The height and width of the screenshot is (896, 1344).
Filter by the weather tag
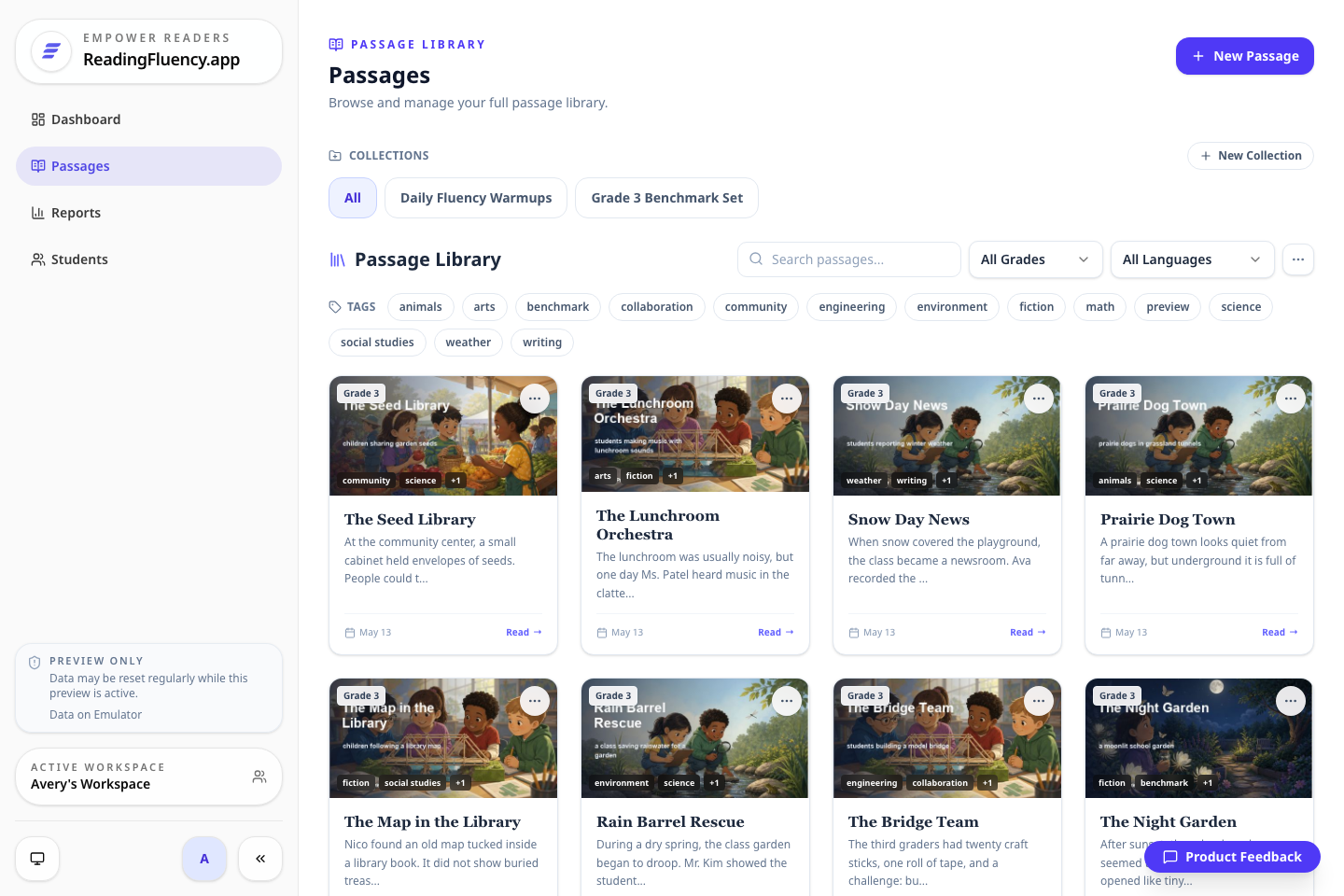point(469,343)
